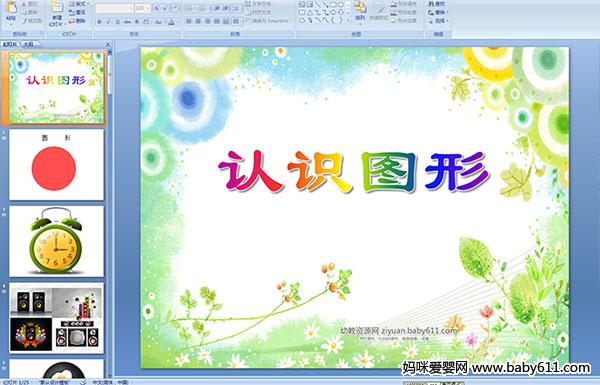Viewport: 600px width, 385px height.
Task: Click the Find command in editing group
Action: coord(436,3)
